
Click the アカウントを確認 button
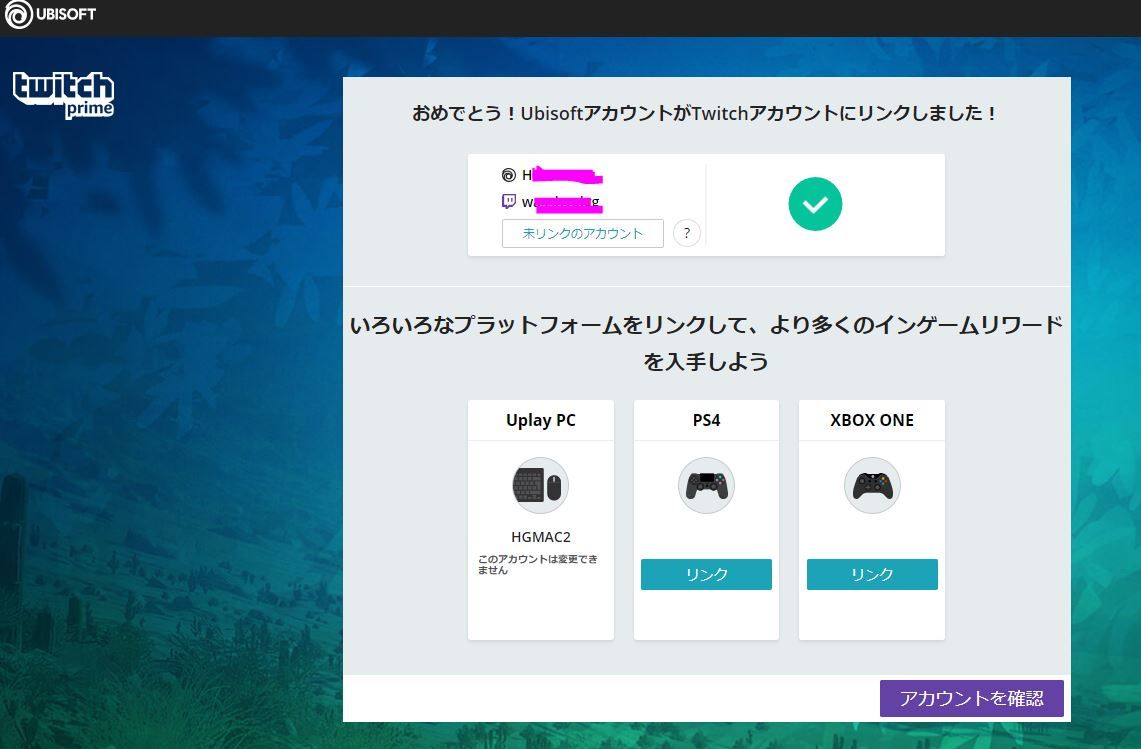tap(971, 698)
